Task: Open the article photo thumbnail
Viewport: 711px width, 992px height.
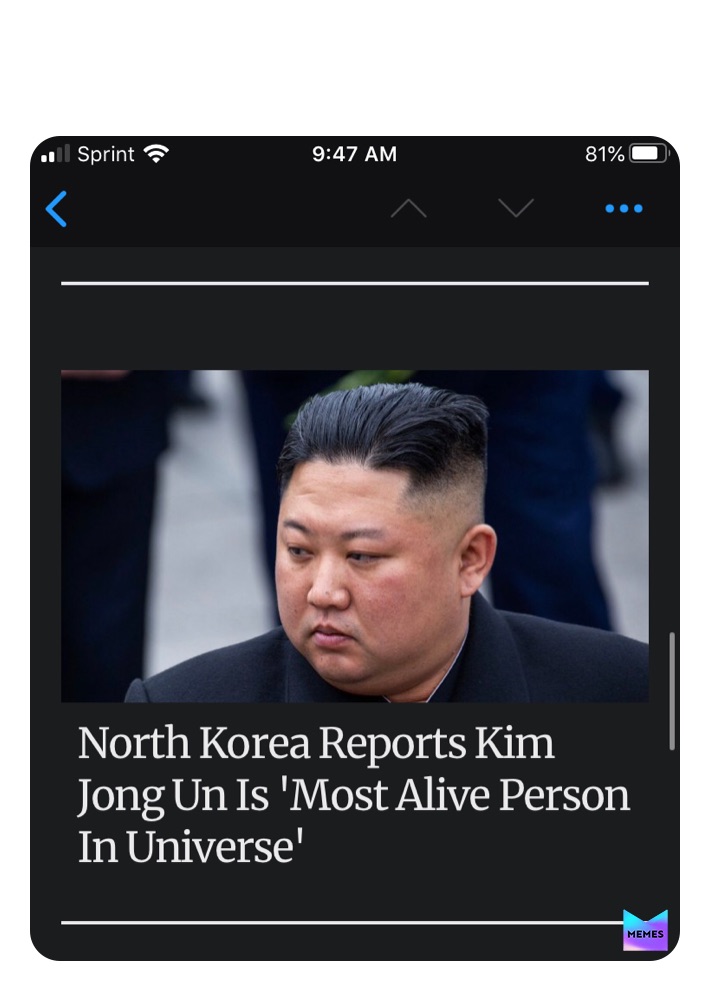Action: coord(355,536)
